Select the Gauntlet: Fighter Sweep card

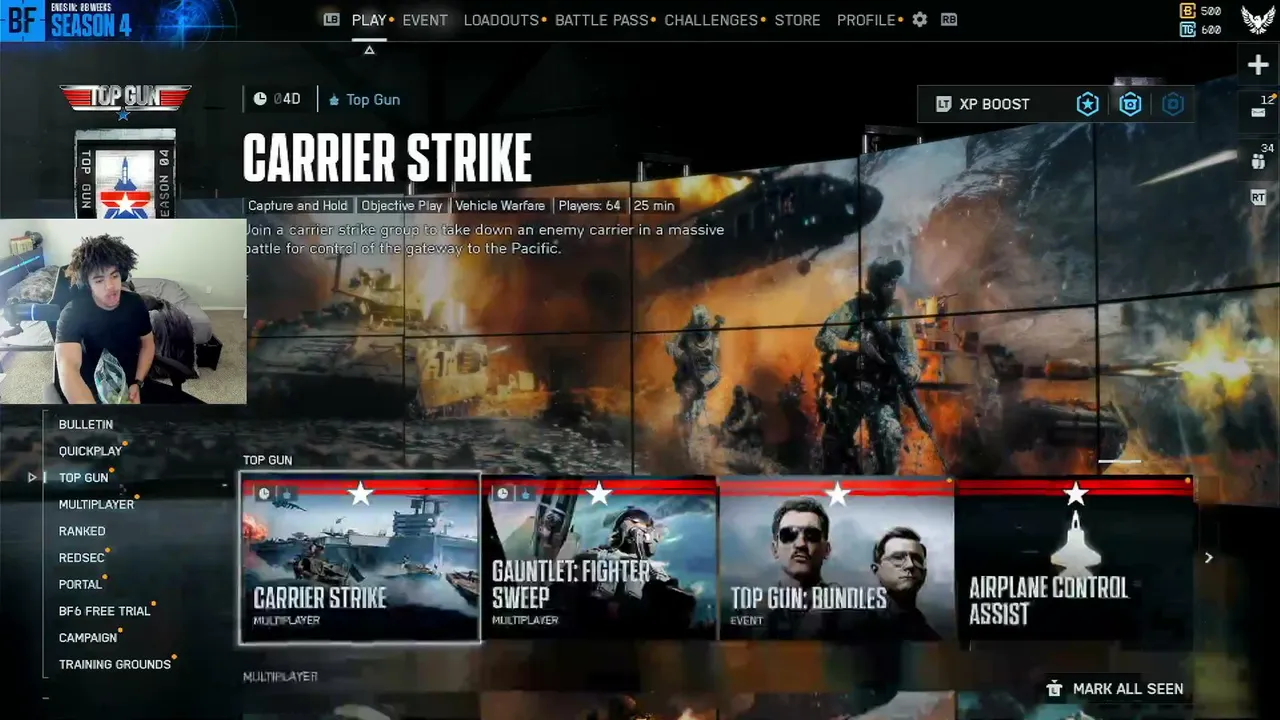(598, 558)
